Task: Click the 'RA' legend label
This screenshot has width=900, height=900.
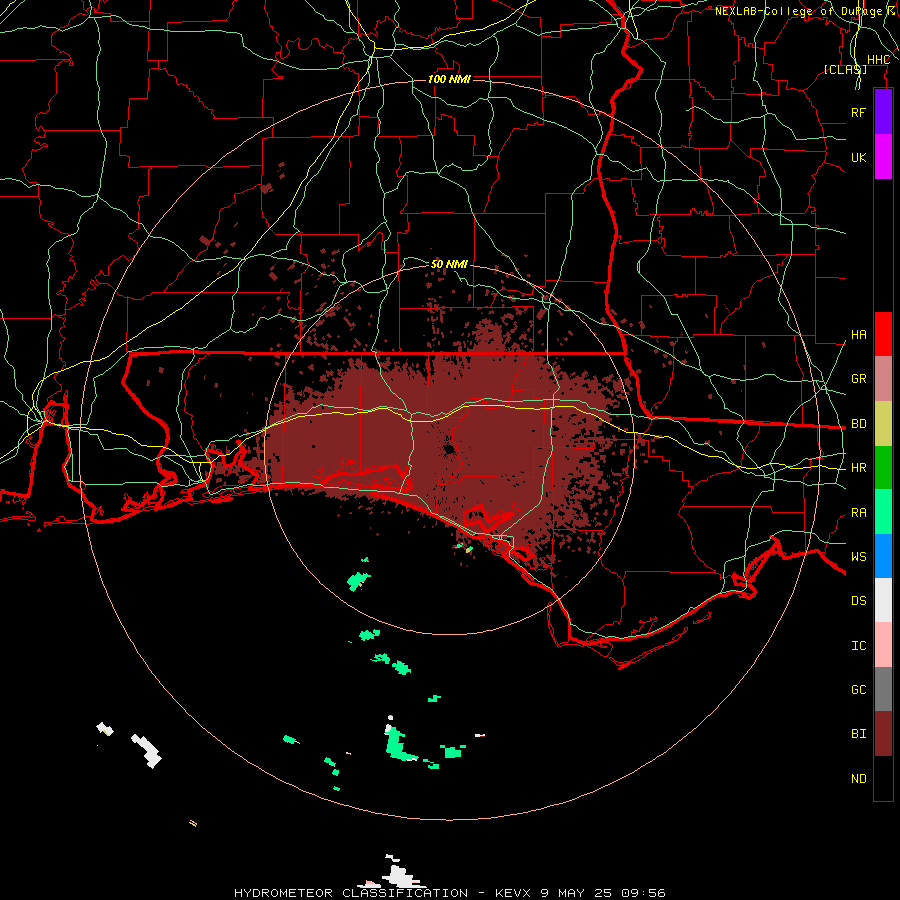Action: click(x=858, y=512)
